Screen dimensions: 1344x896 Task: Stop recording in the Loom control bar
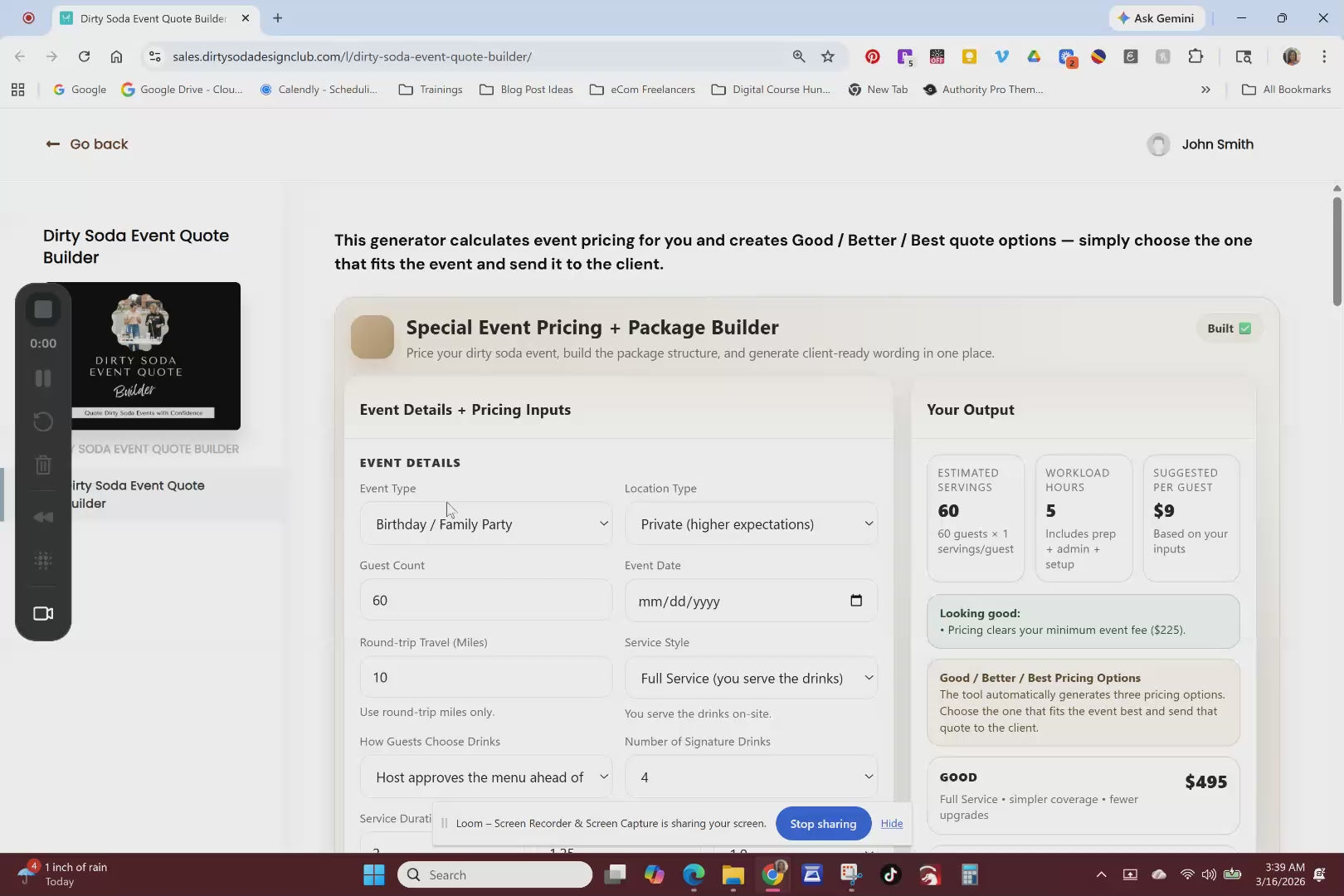coord(43,309)
